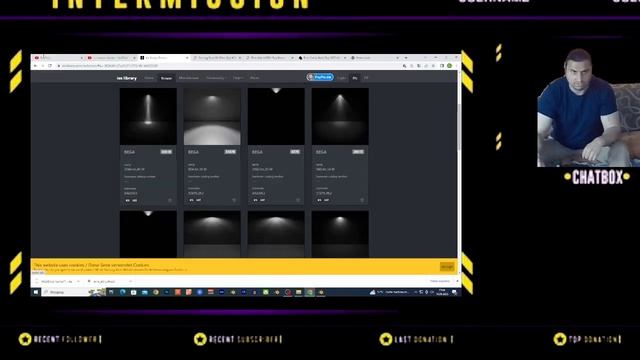Expand options for second downloaded file

point(130,281)
